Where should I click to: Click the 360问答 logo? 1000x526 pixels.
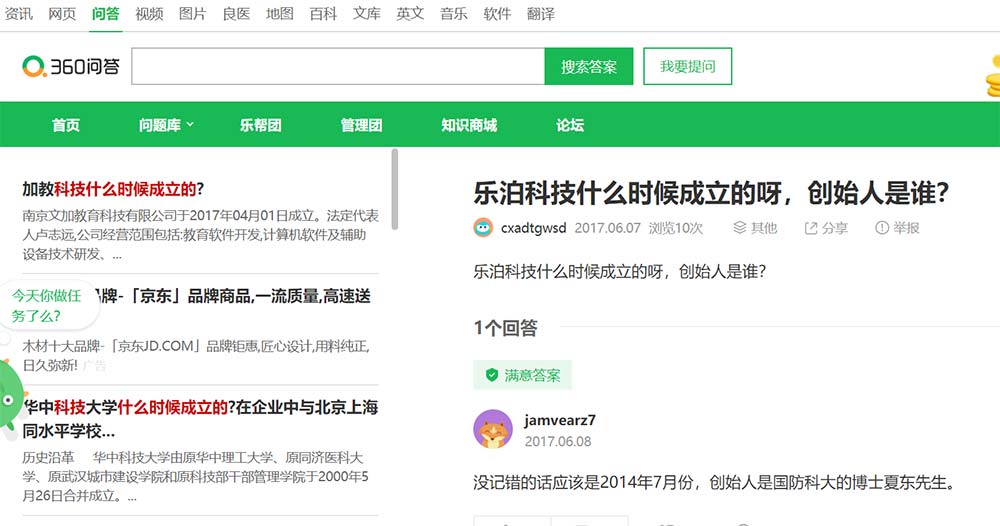(71, 67)
